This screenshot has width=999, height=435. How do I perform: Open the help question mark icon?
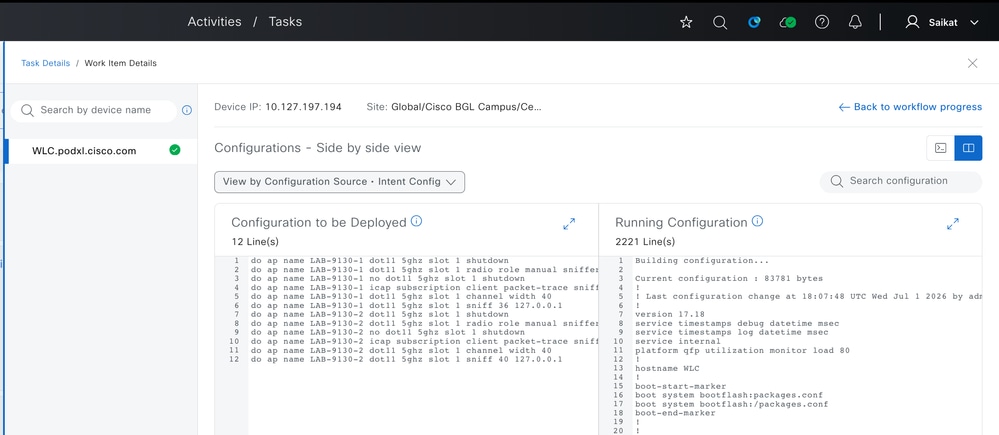822,22
